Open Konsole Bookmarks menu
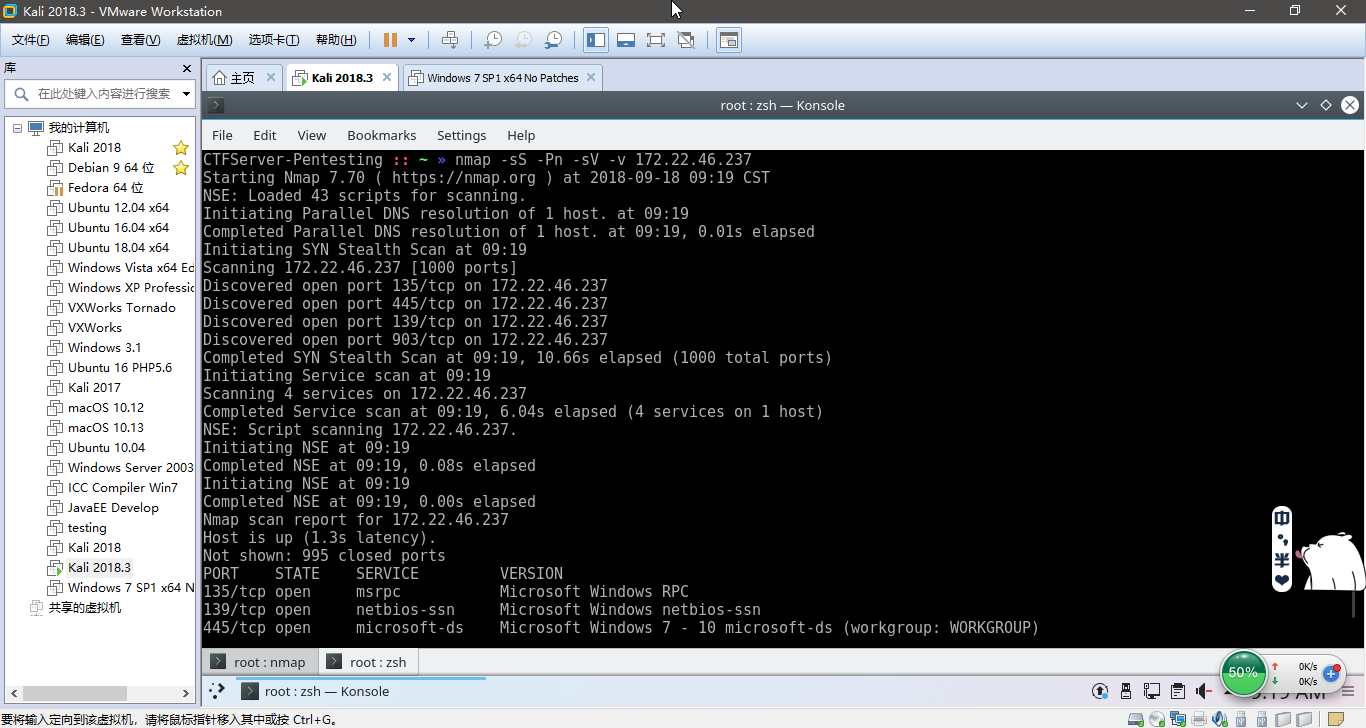The width and height of the screenshot is (1366, 728). pyautogui.click(x=381, y=135)
